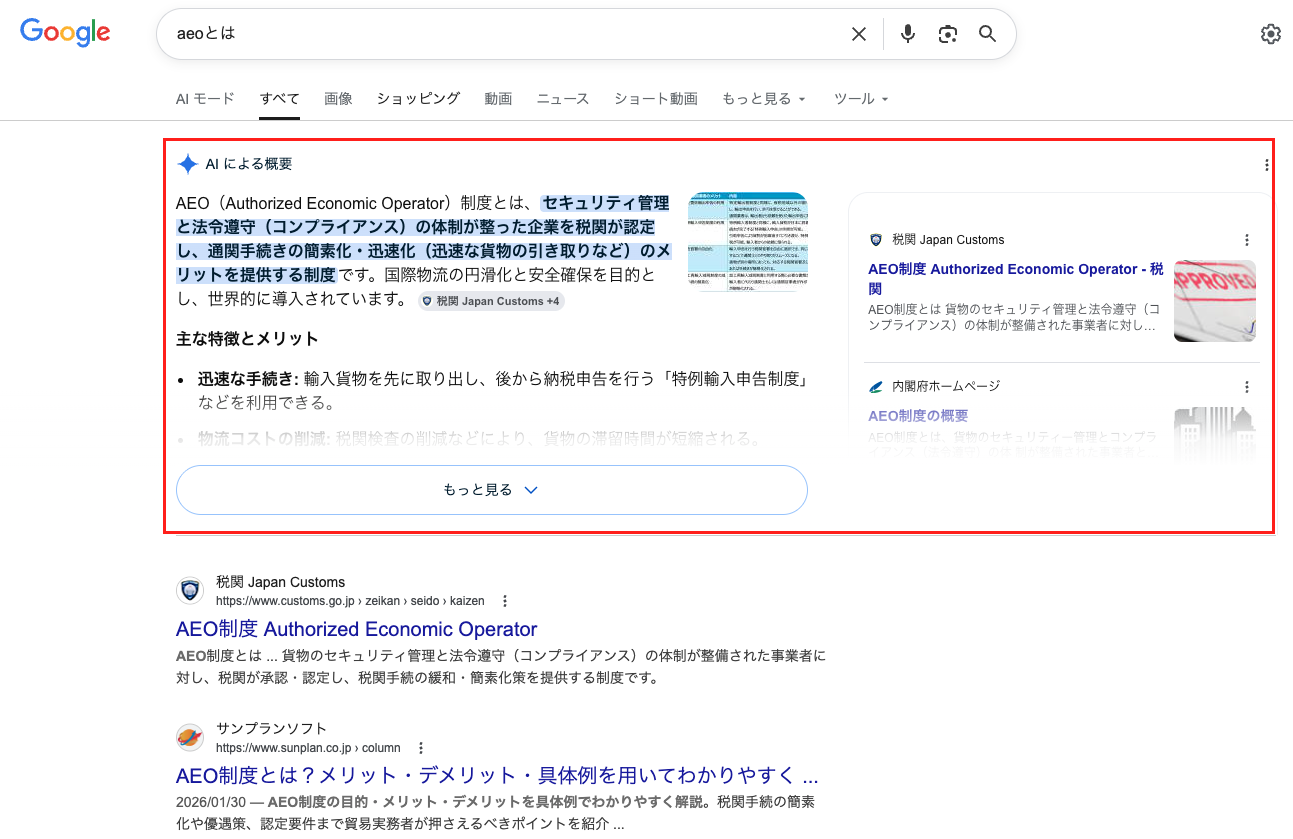Screen dimensions: 1293x839
Task: Click the サンプランソフト site name
Action: coord(271,728)
